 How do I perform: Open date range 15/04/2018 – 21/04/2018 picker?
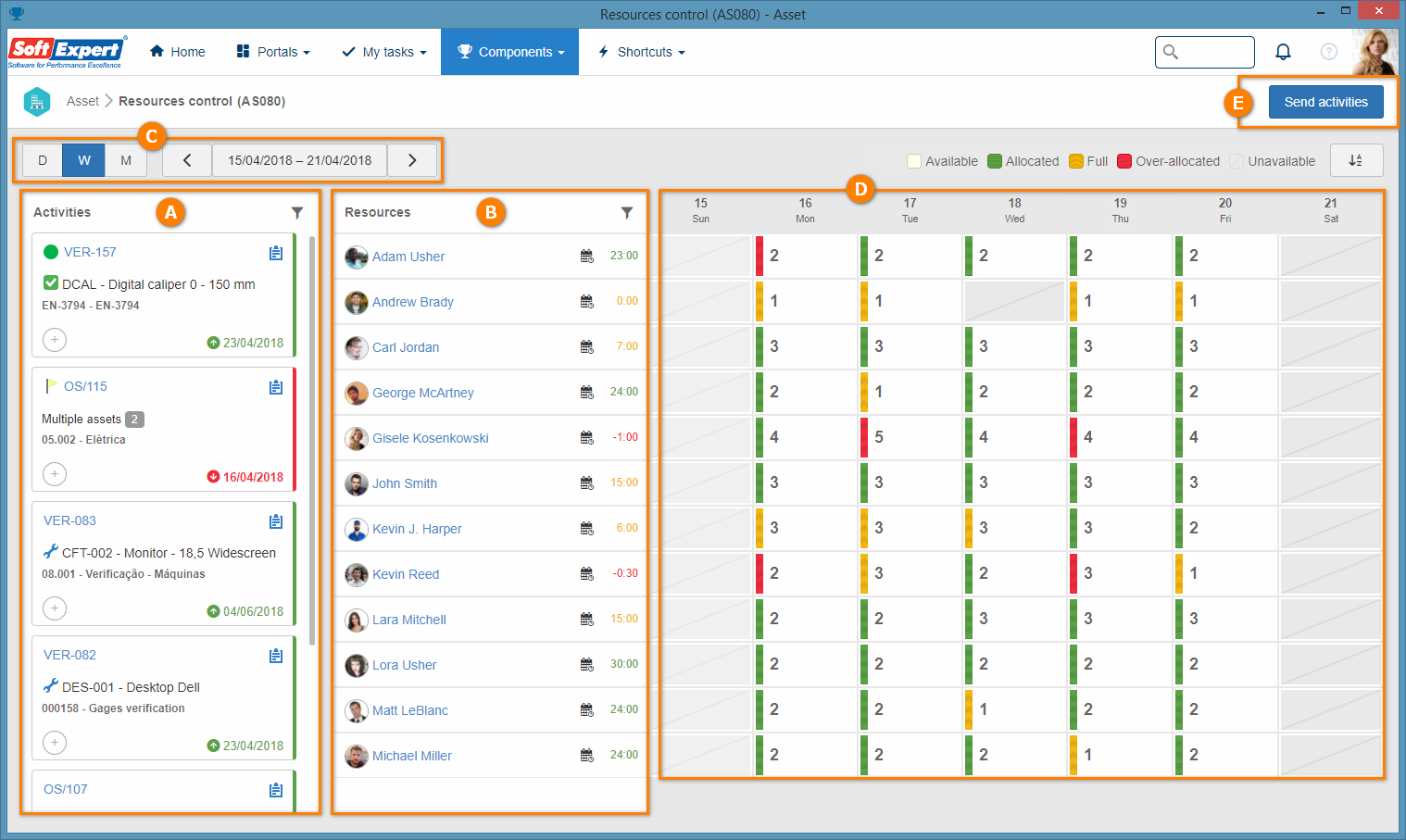click(300, 160)
